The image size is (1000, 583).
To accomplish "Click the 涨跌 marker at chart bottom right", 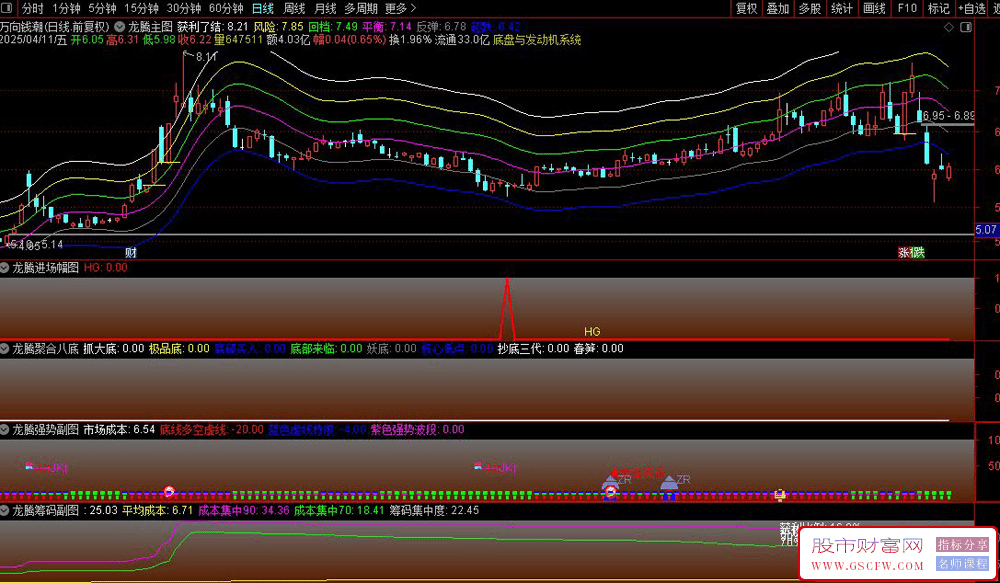I will [911, 252].
